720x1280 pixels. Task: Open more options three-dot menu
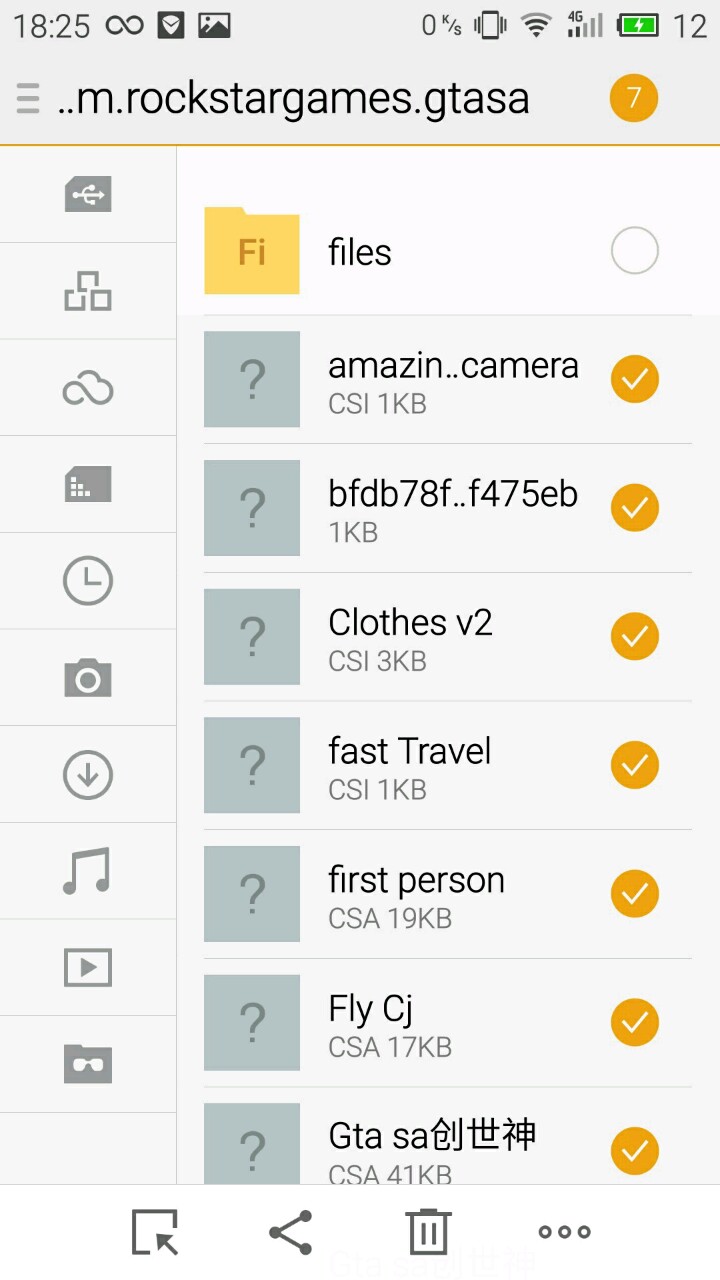[565, 1232]
